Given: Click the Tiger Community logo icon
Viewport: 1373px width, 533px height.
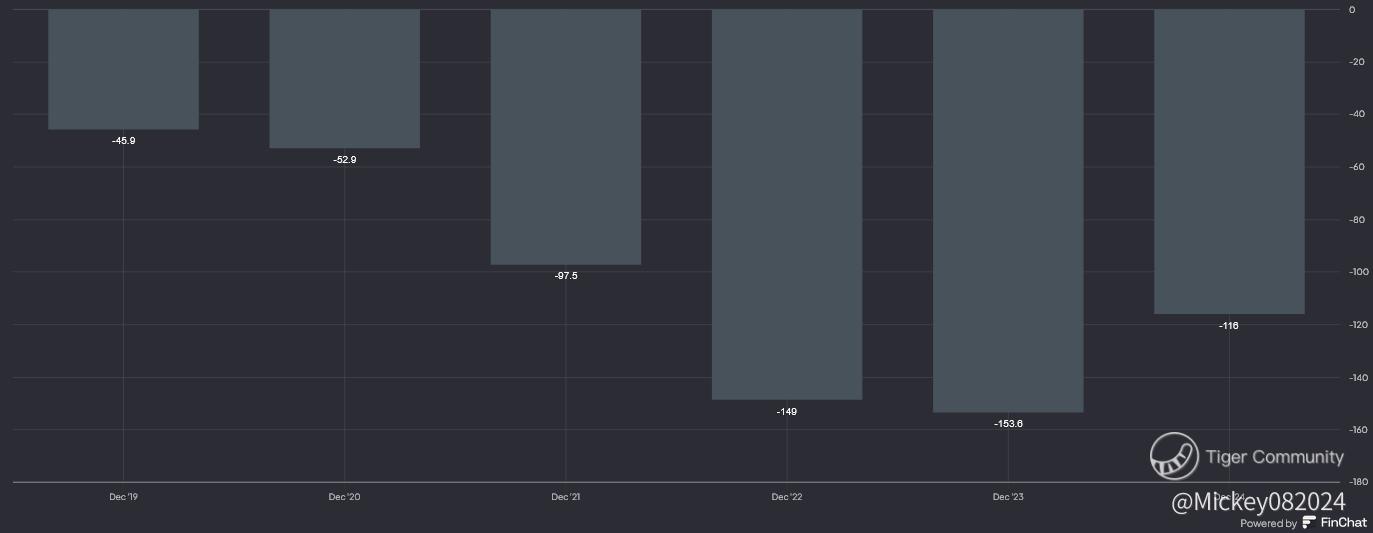Looking at the screenshot, I should pyautogui.click(x=1174, y=456).
